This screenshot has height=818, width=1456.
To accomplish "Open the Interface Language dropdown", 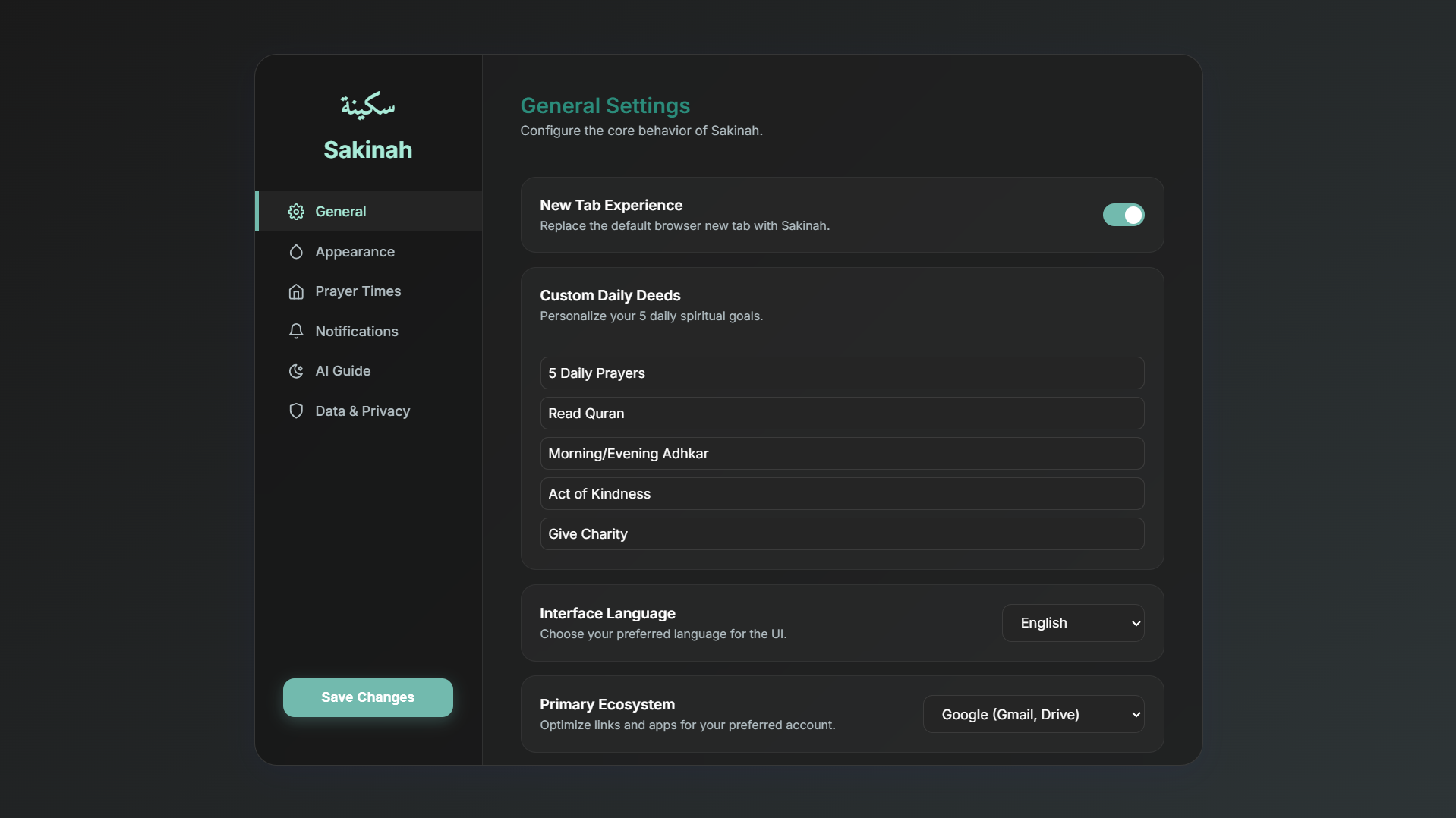I will click(1073, 622).
